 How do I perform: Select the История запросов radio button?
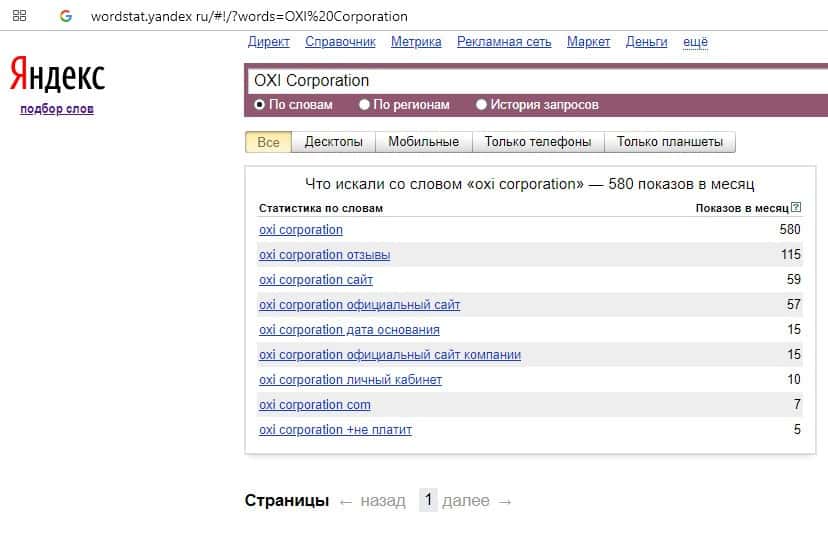click(481, 105)
